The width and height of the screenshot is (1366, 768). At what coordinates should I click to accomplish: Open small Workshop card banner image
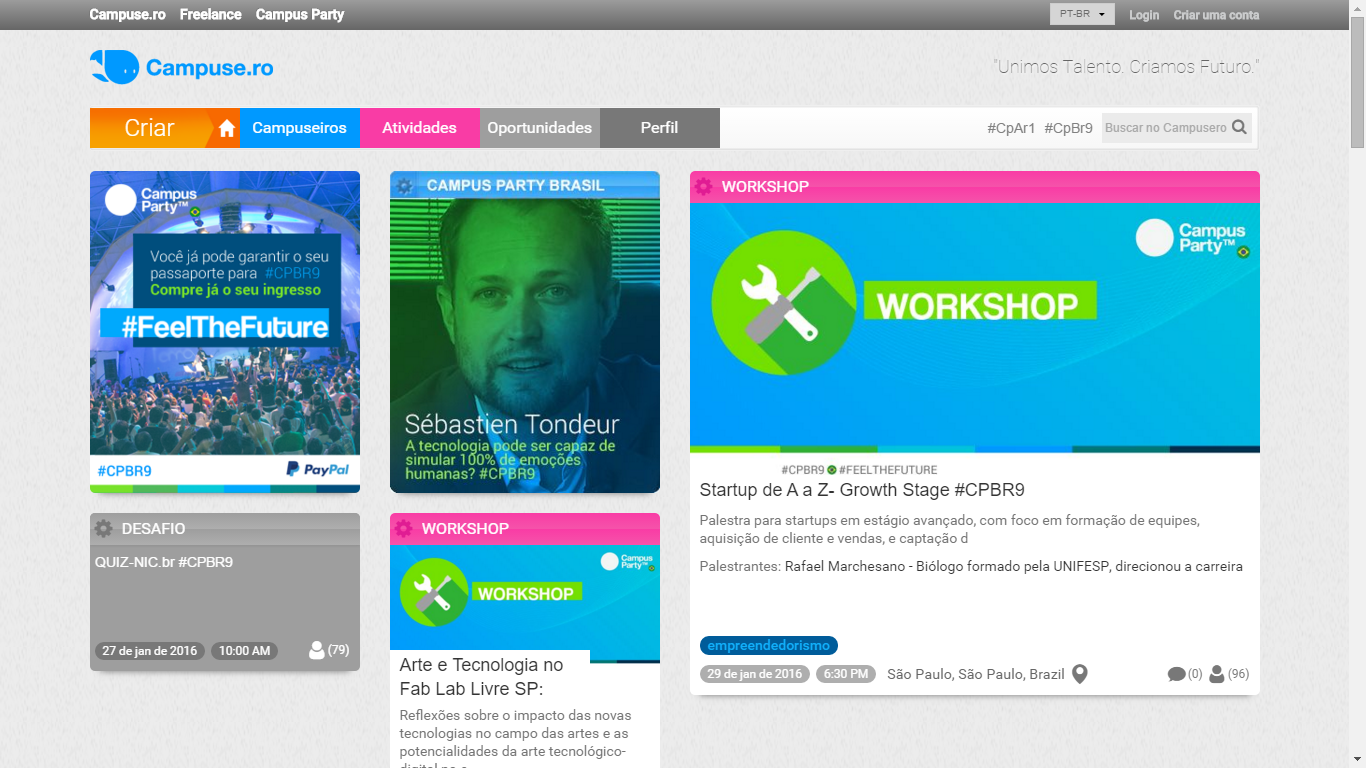pyautogui.click(x=525, y=603)
